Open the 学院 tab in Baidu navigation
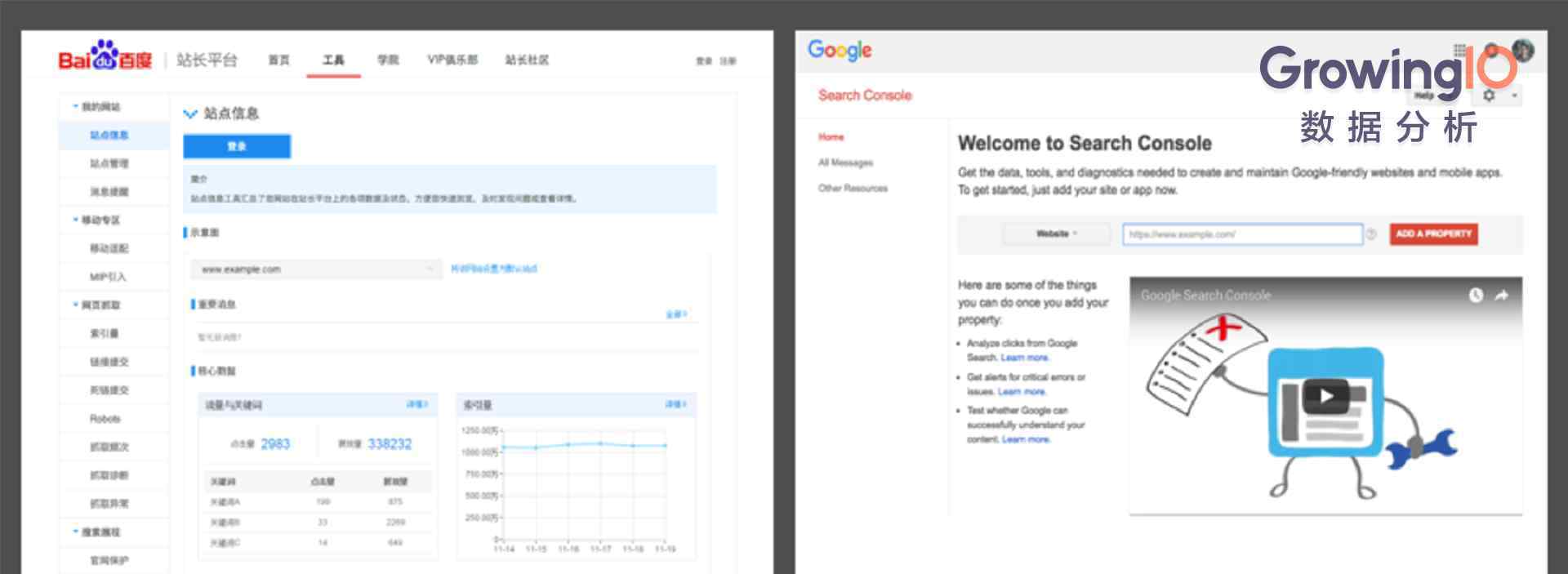The width and height of the screenshot is (1568, 574). click(x=388, y=60)
